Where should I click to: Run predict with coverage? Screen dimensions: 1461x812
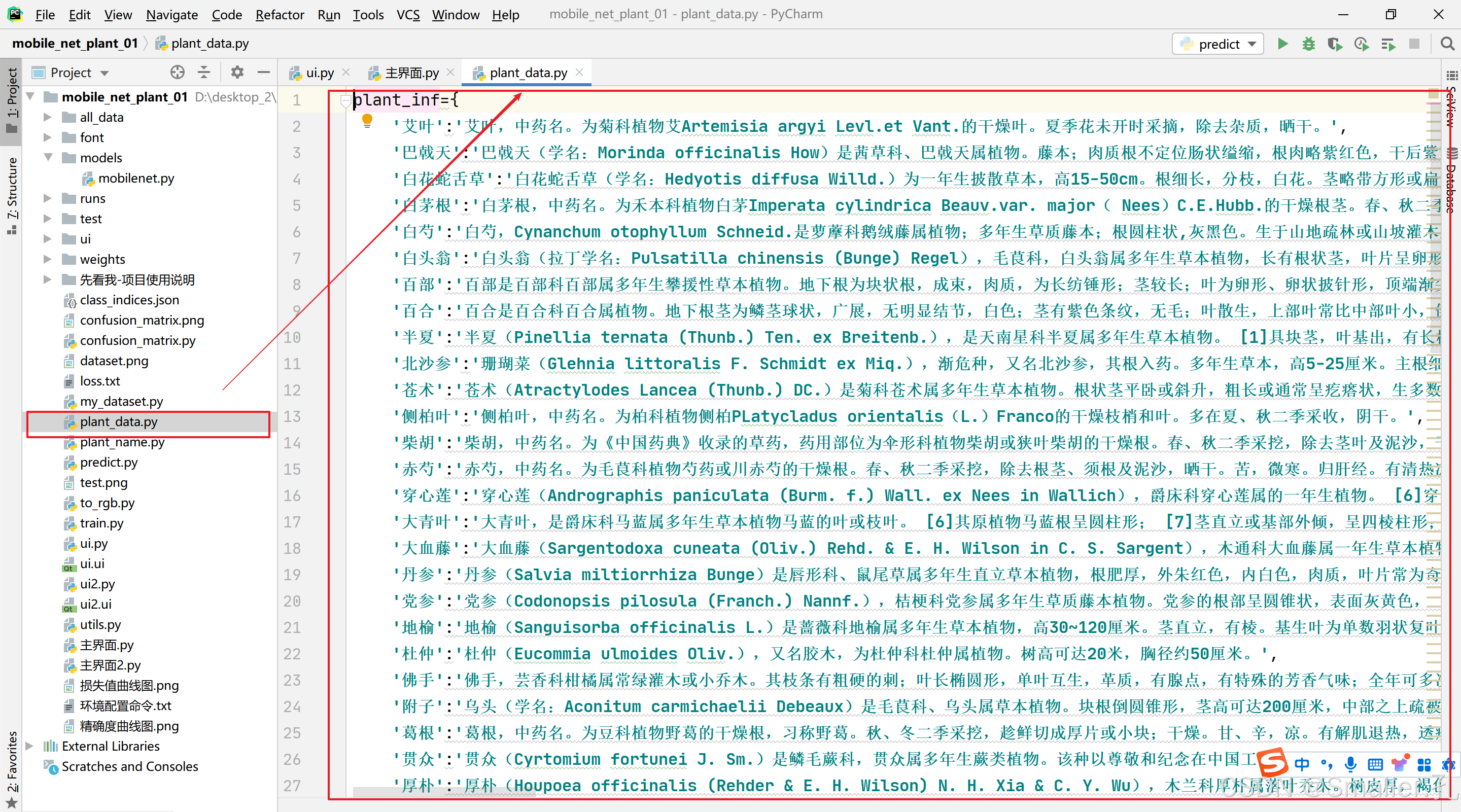tap(1335, 44)
